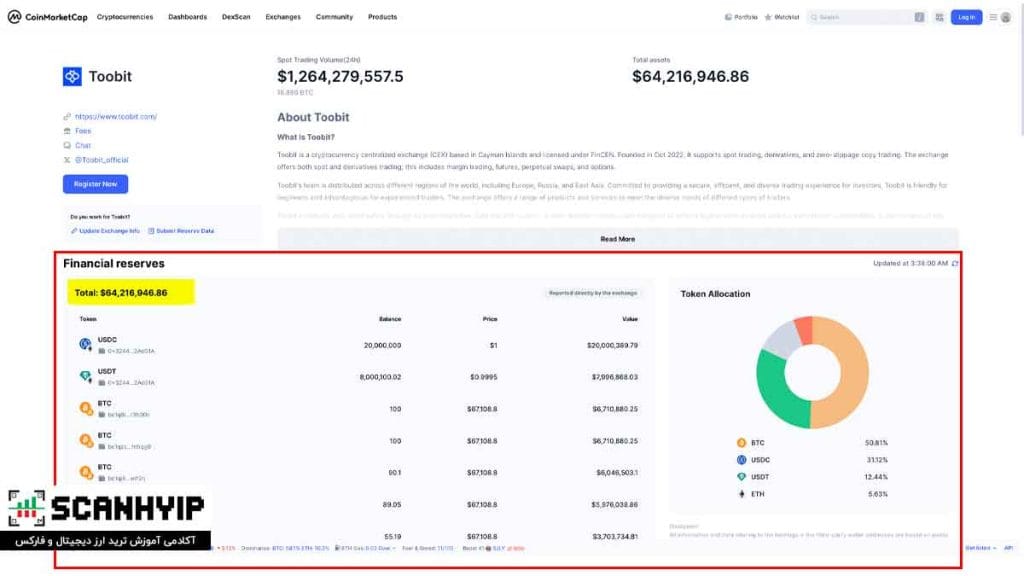Viewport: 1024px width, 576px height.
Task: Click the Register Now button
Action: [95, 184]
